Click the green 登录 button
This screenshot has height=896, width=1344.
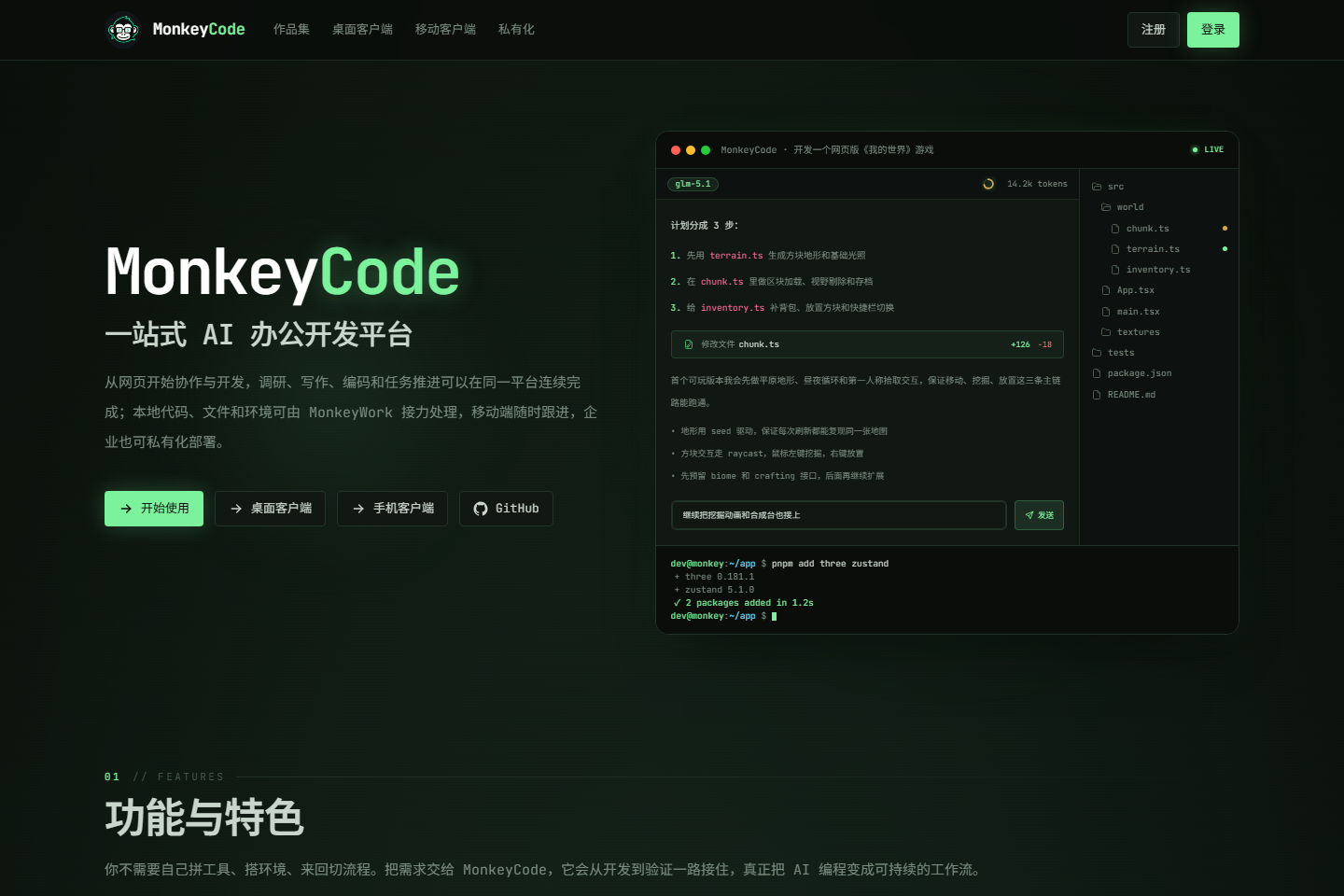pyautogui.click(x=1213, y=30)
